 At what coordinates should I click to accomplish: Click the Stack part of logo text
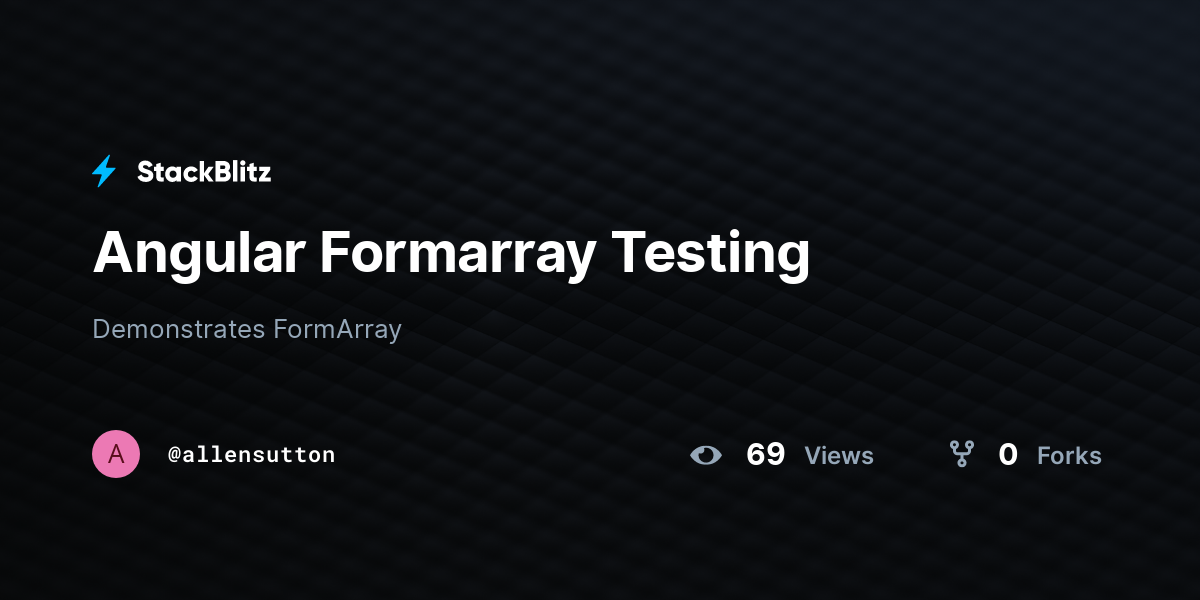(x=171, y=172)
